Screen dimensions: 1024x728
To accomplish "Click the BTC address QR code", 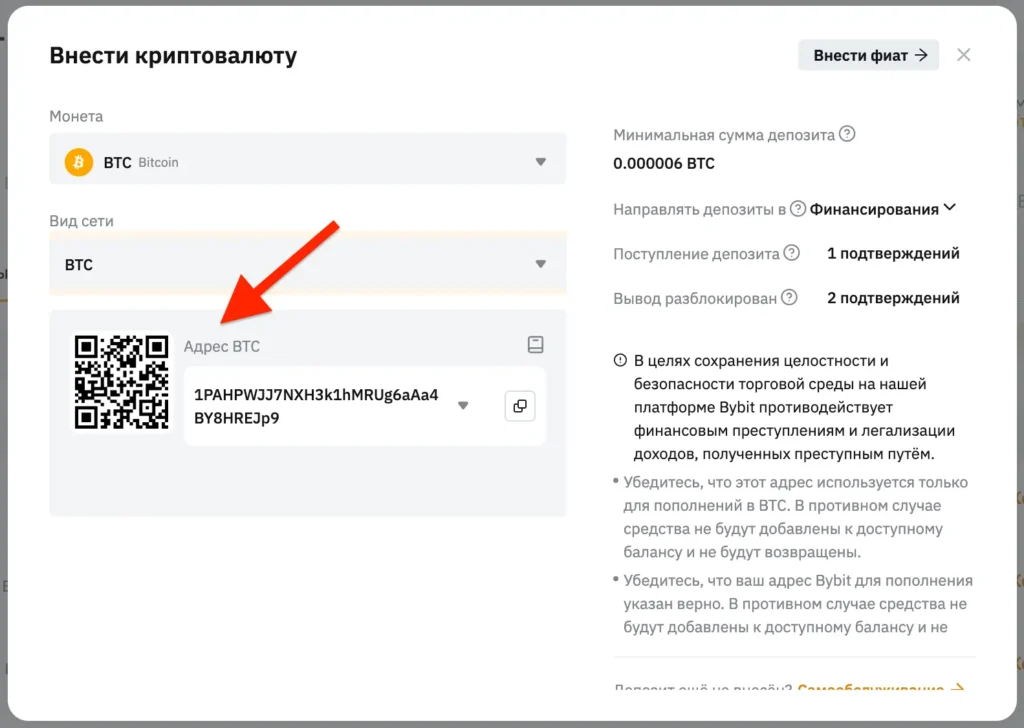I will pos(121,383).
